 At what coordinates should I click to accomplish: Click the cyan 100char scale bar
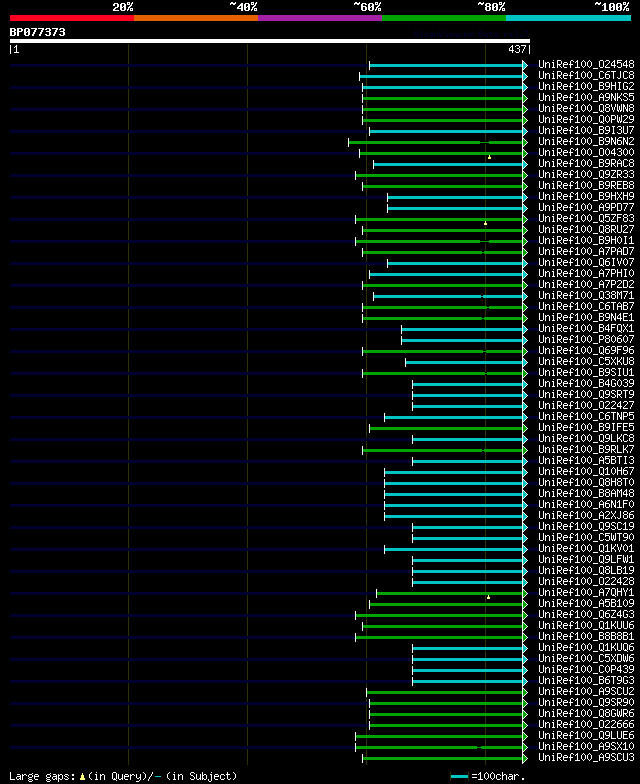tap(460, 776)
